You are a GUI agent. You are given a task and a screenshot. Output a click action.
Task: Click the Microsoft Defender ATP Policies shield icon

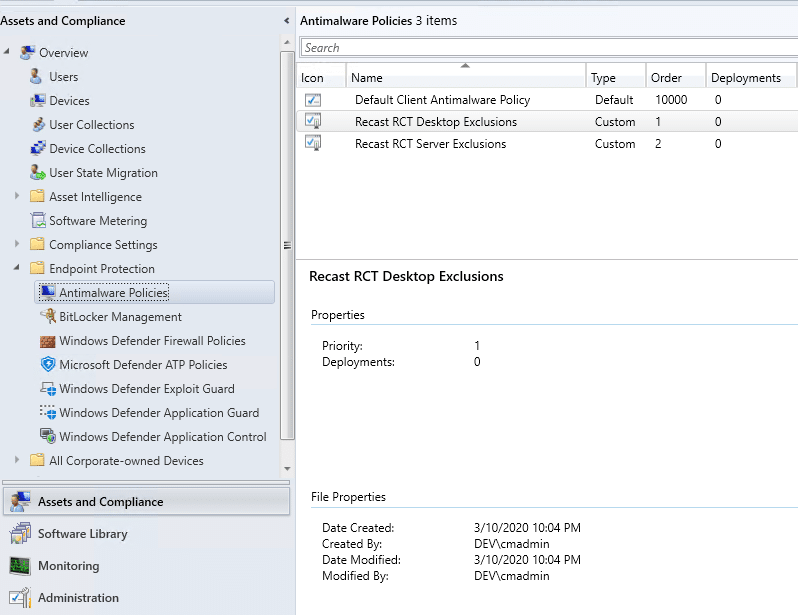[48, 365]
